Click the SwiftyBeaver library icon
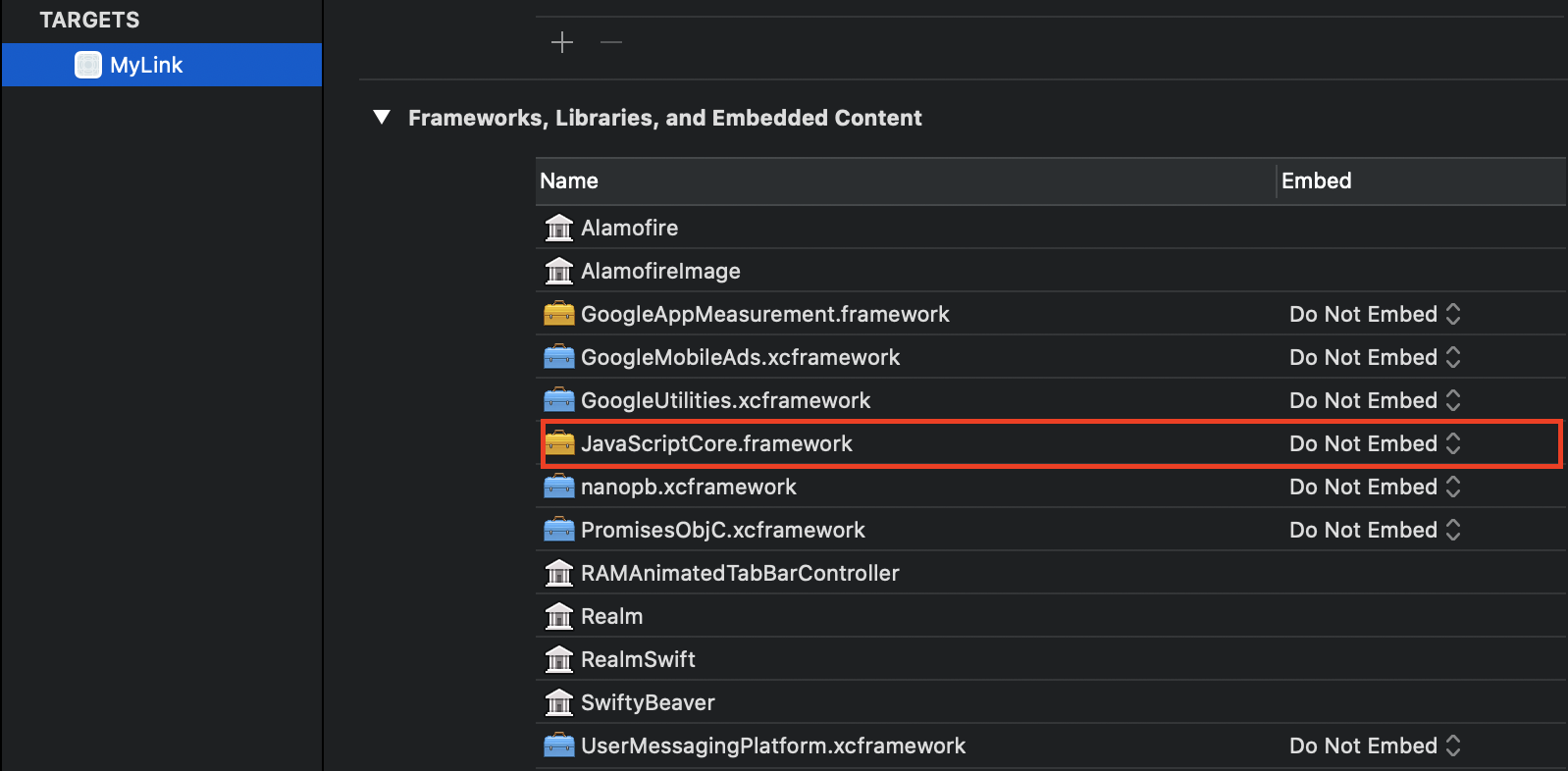Viewport: 1568px width, 771px height. pyautogui.click(x=559, y=702)
